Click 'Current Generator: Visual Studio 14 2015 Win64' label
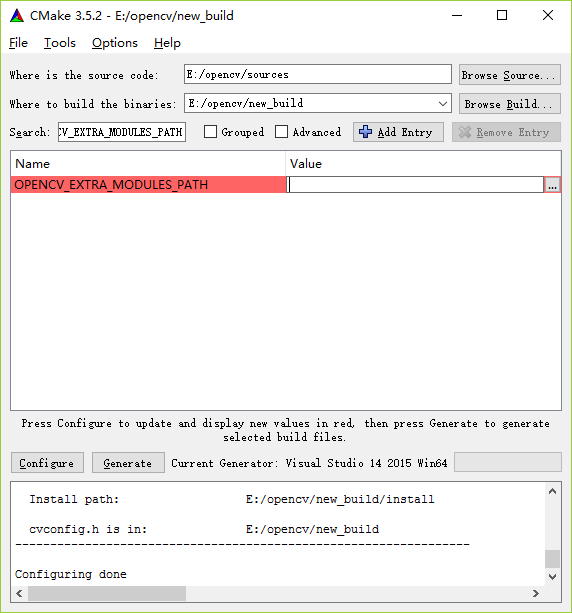 309,463
